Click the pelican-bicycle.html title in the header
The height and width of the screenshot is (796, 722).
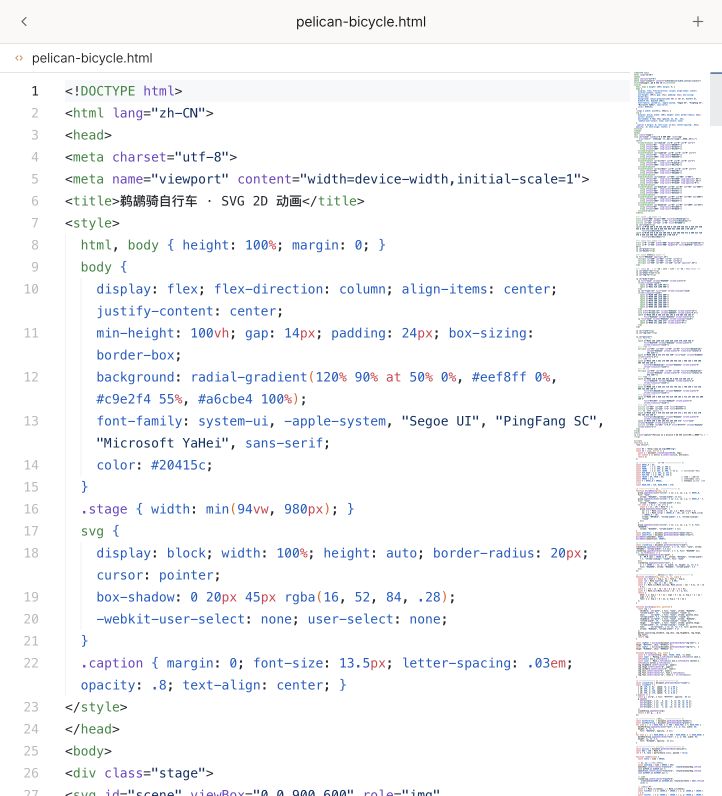(x=360, y=22)
